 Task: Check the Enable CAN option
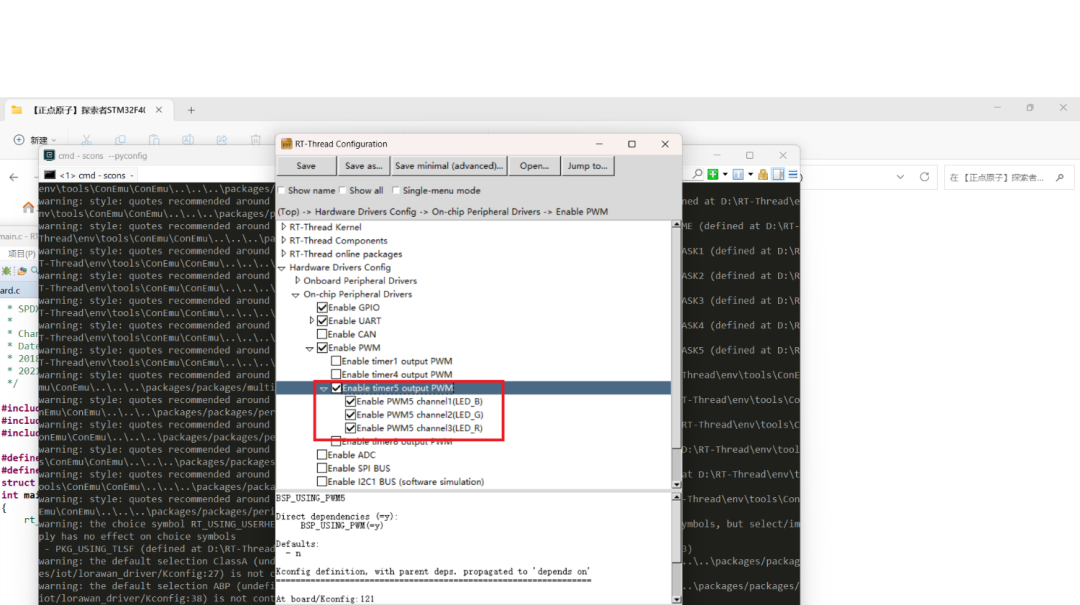(322, 334)
